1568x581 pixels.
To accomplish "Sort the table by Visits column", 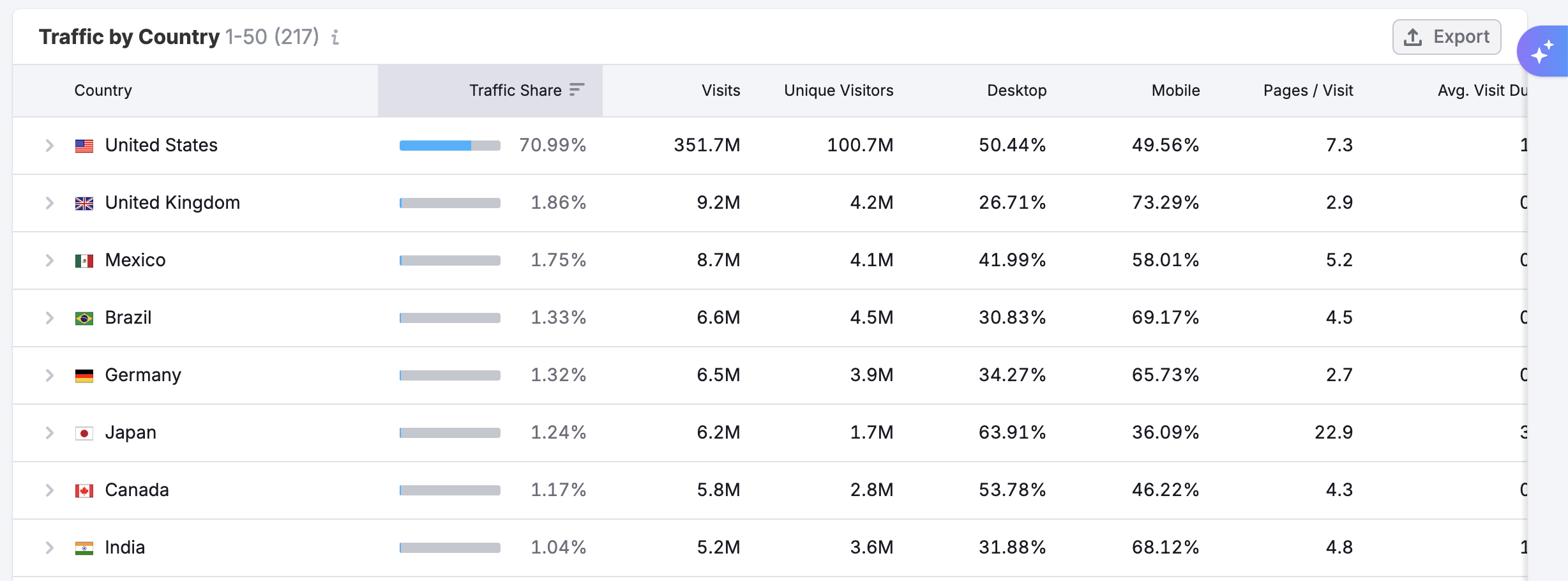I will tap(720, 90).
